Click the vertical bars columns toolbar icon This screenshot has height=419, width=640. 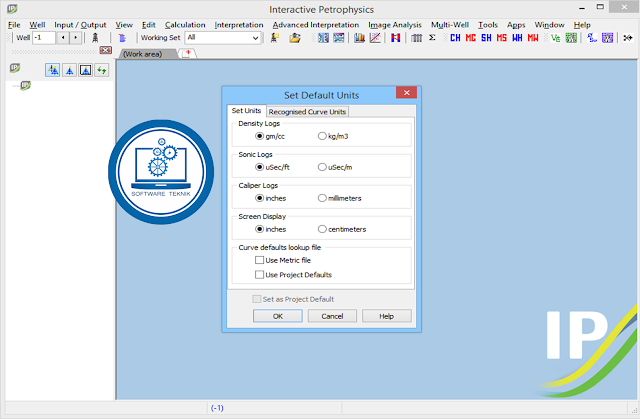coord(416,38)
